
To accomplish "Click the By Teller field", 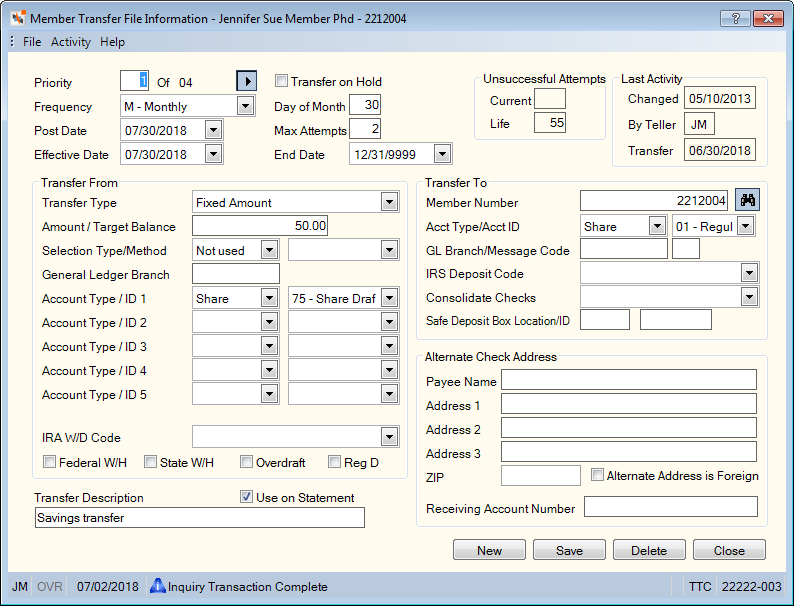I will 699,124.
